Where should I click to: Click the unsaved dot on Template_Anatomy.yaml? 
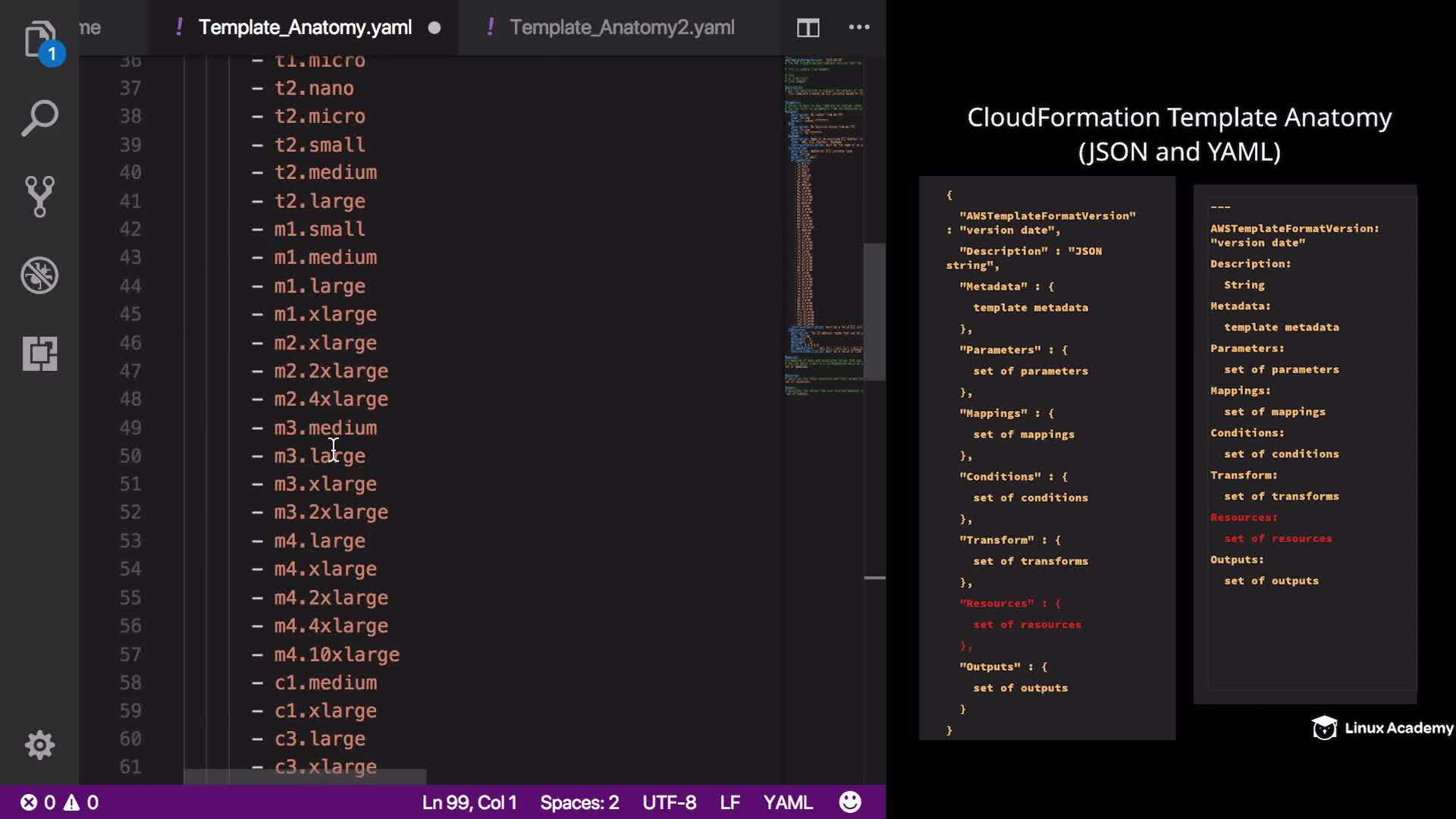[x=435, y=28]
